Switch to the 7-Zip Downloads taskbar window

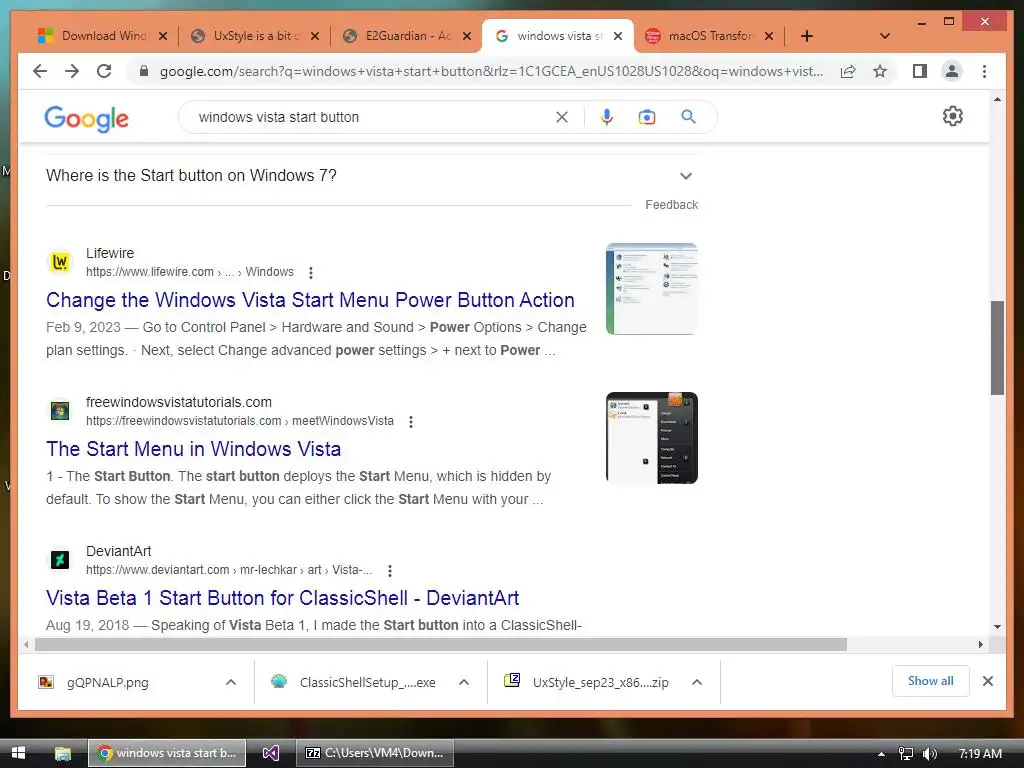(x=375, y=753)
